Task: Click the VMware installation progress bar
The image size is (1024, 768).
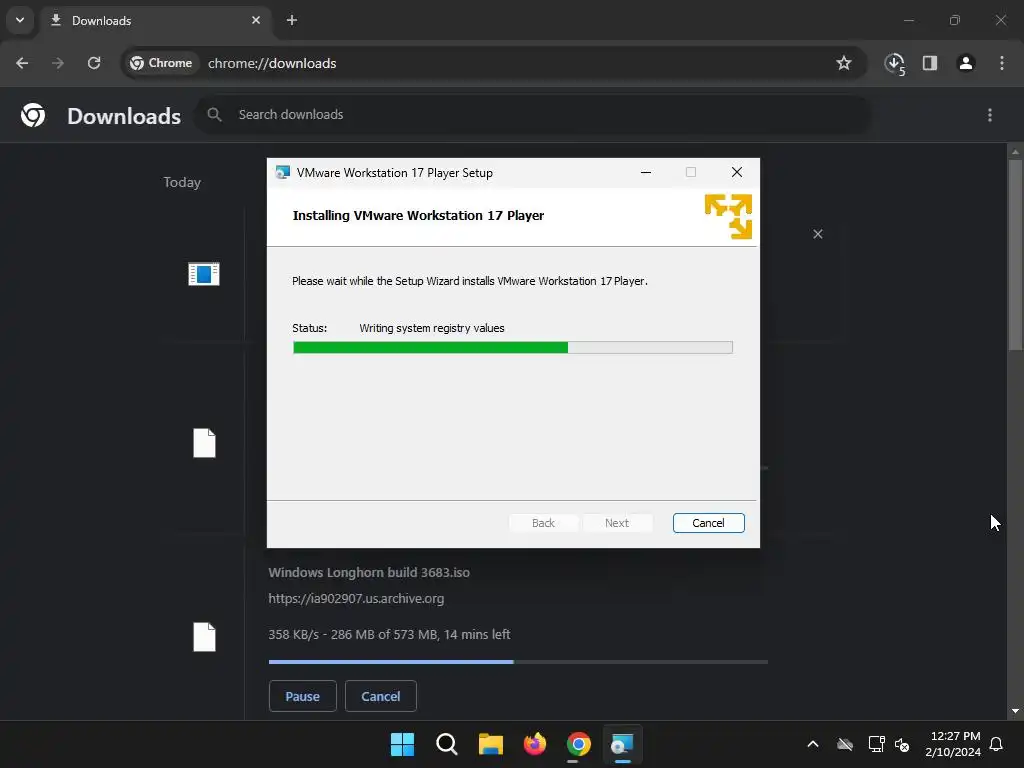Action: 513,347
